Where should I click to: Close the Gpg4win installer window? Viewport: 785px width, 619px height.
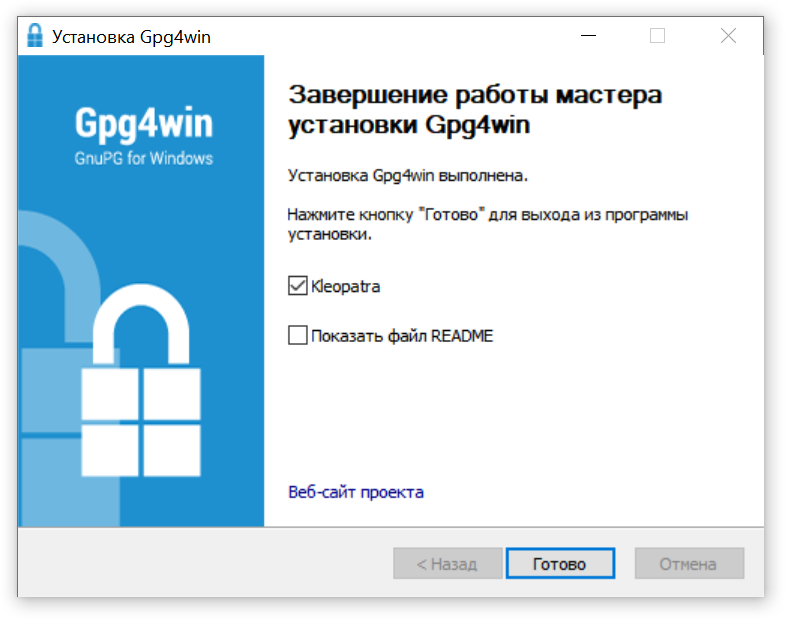[x=728, y=36]
